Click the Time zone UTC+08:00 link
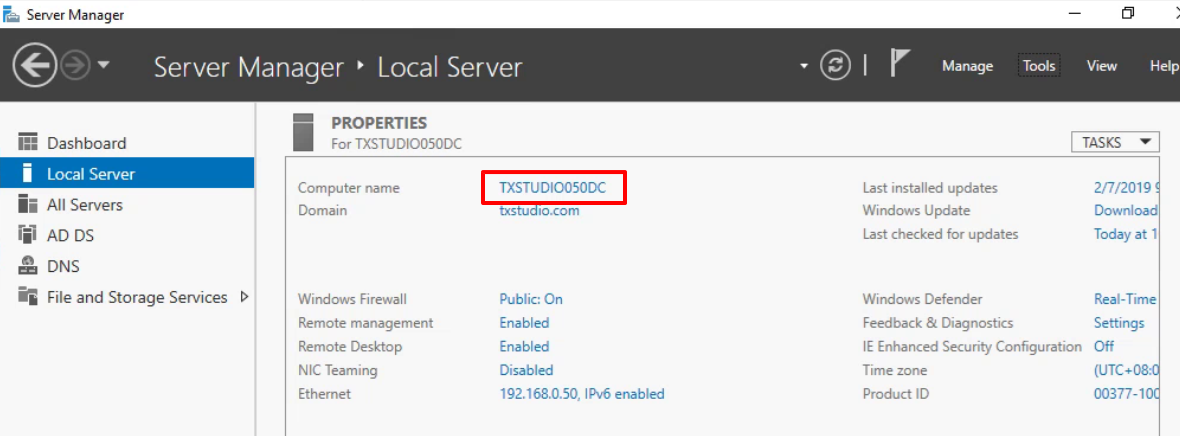 pos(1126,370)
